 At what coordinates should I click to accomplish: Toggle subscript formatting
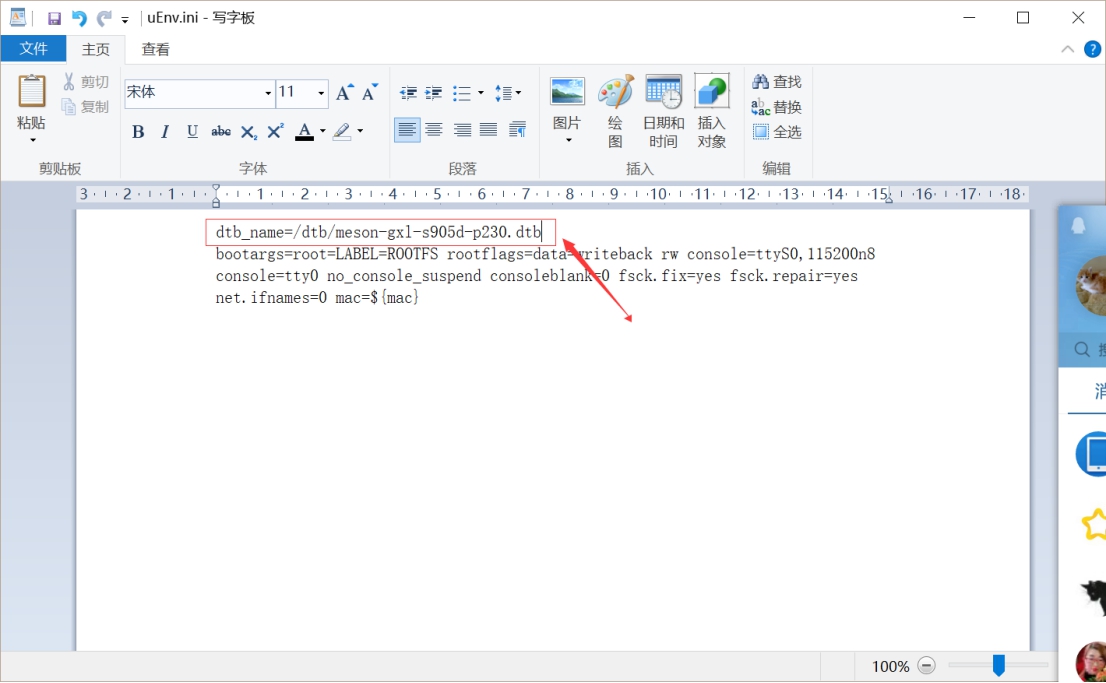coord(248,132)
